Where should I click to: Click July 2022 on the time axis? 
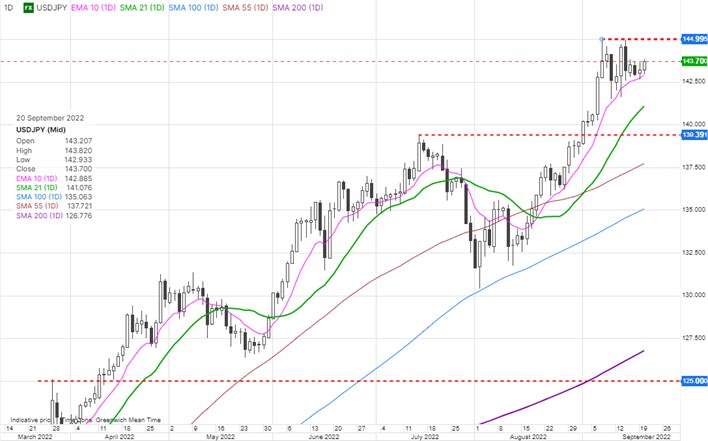(x=425, y=436)
